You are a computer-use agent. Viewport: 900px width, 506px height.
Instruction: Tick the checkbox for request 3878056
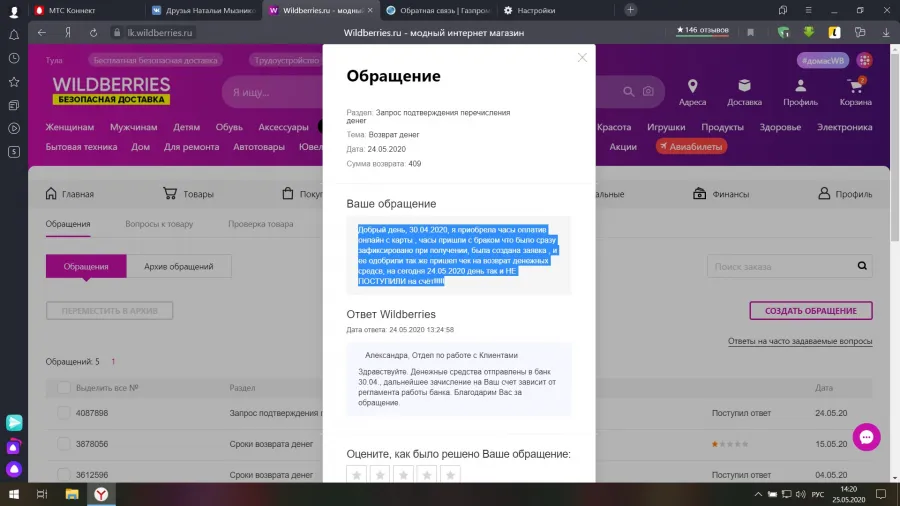tap(64, 444)
